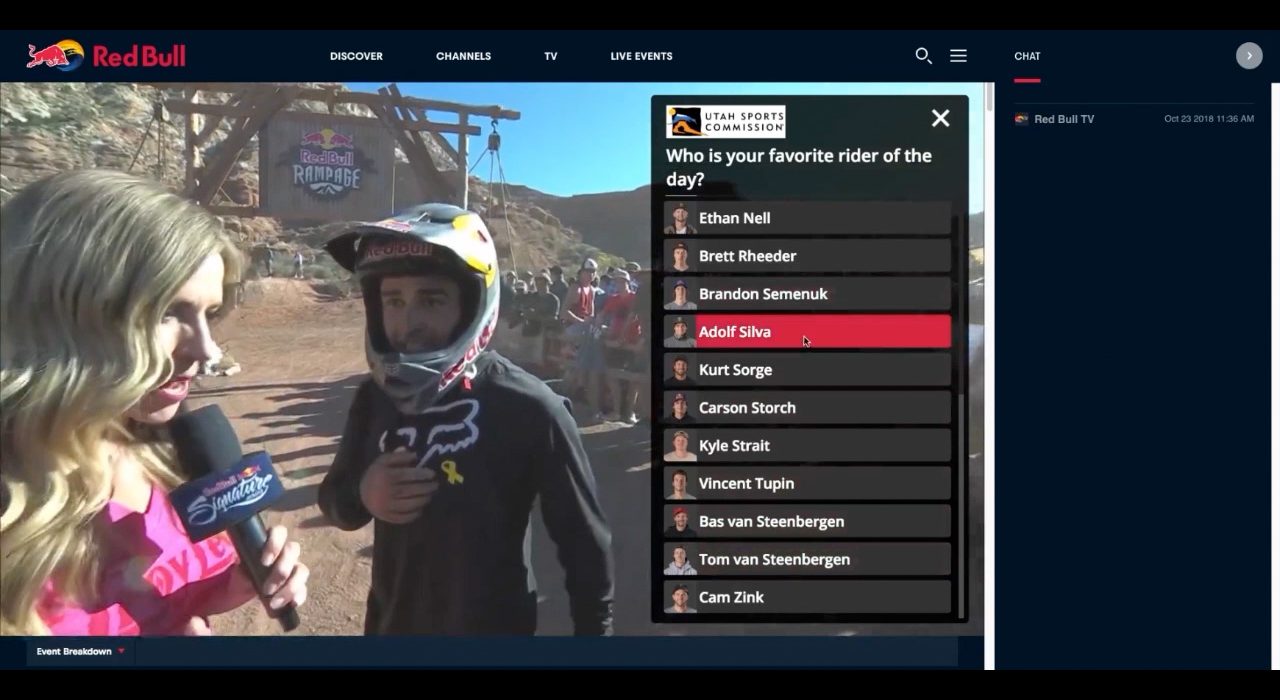The width and height of the screenshot is (1280, 700).
Task: Switch to the Chat tab
Action: 1027,57
